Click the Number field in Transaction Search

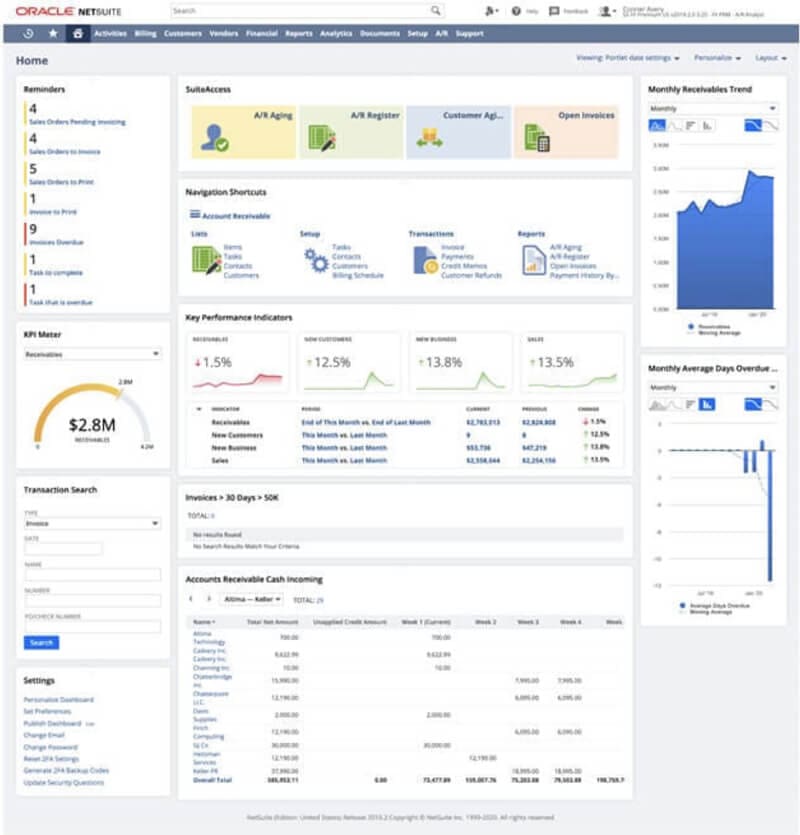pos(92,601)
